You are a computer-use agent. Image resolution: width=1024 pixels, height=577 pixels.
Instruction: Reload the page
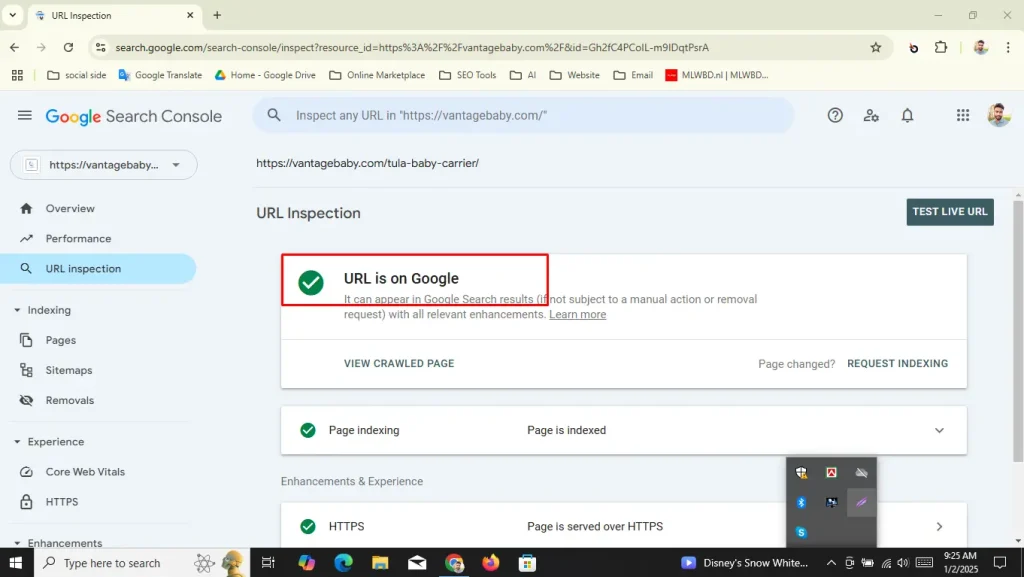coord(68,47)
